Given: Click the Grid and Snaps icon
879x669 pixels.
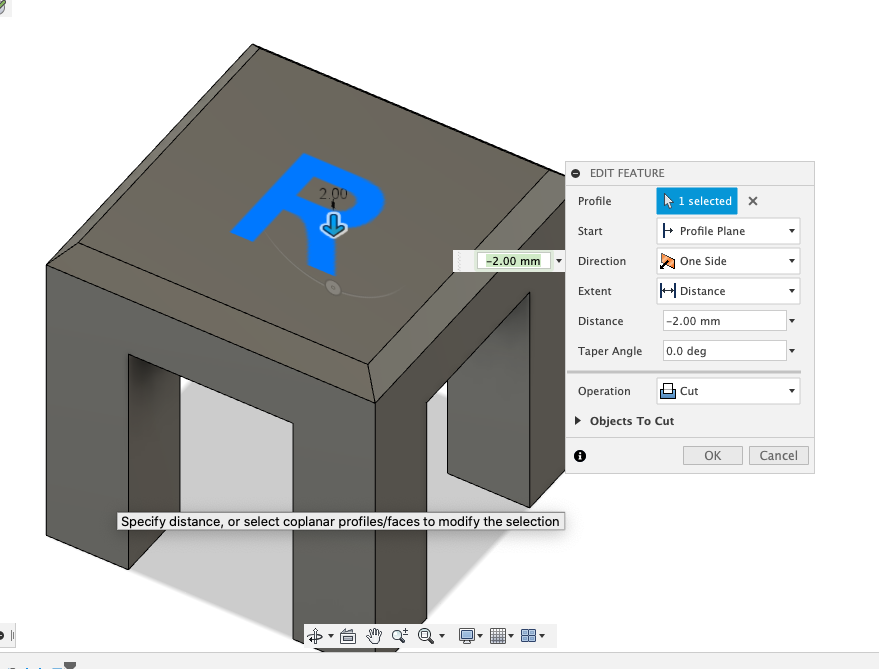Looking at the screenshot, I should [x=498, y=636].
